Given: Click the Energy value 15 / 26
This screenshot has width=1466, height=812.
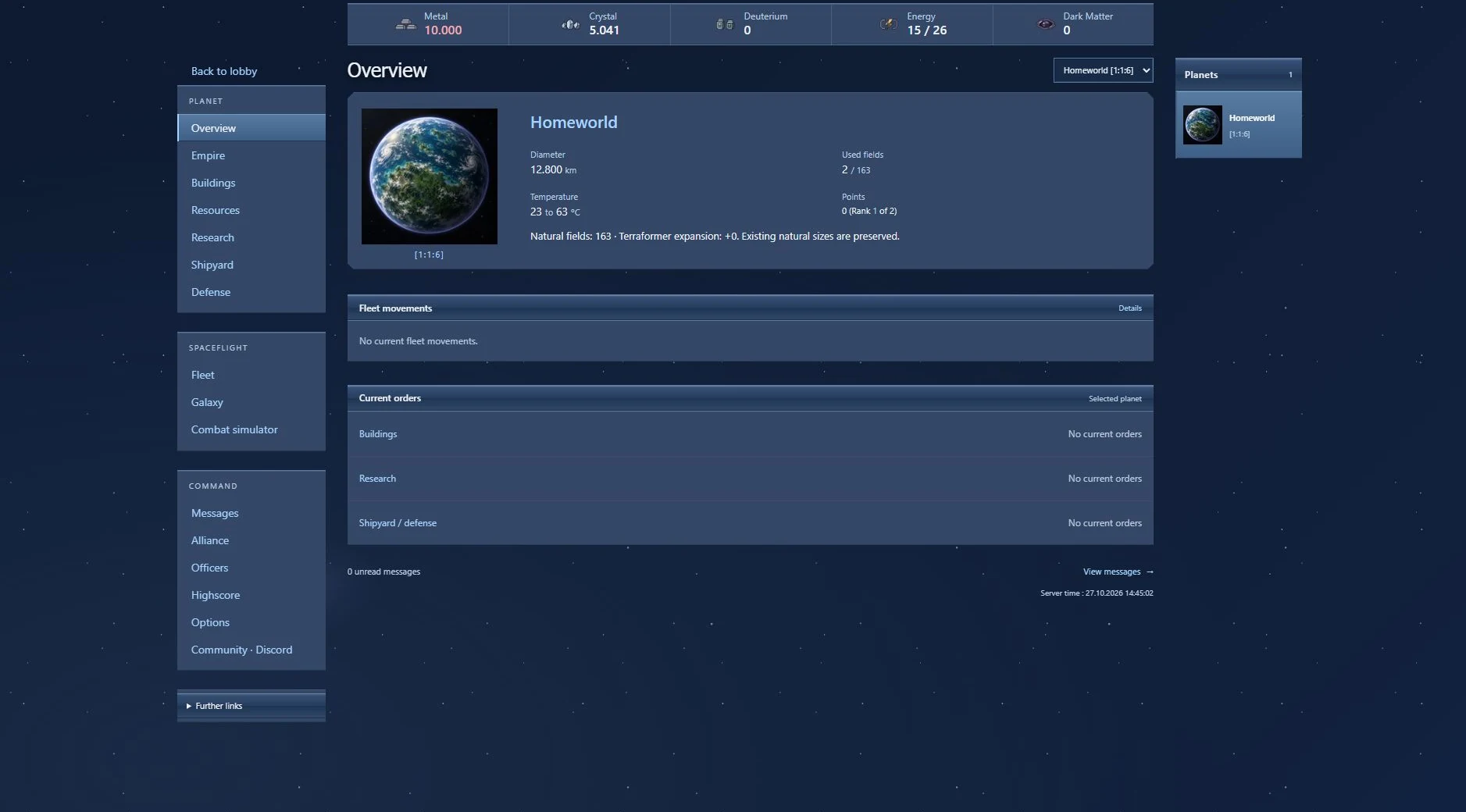Looking at the screenshot, I should tap(926, 30).
